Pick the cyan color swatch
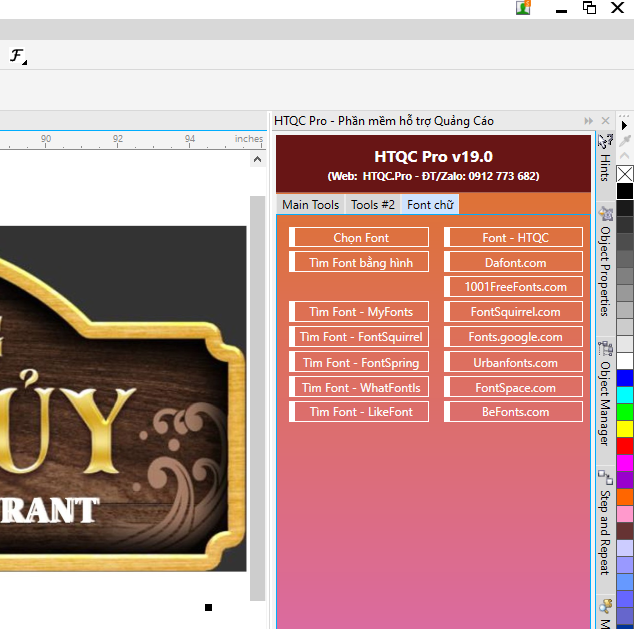Viewport: 634px width, 629px height. 625,395
